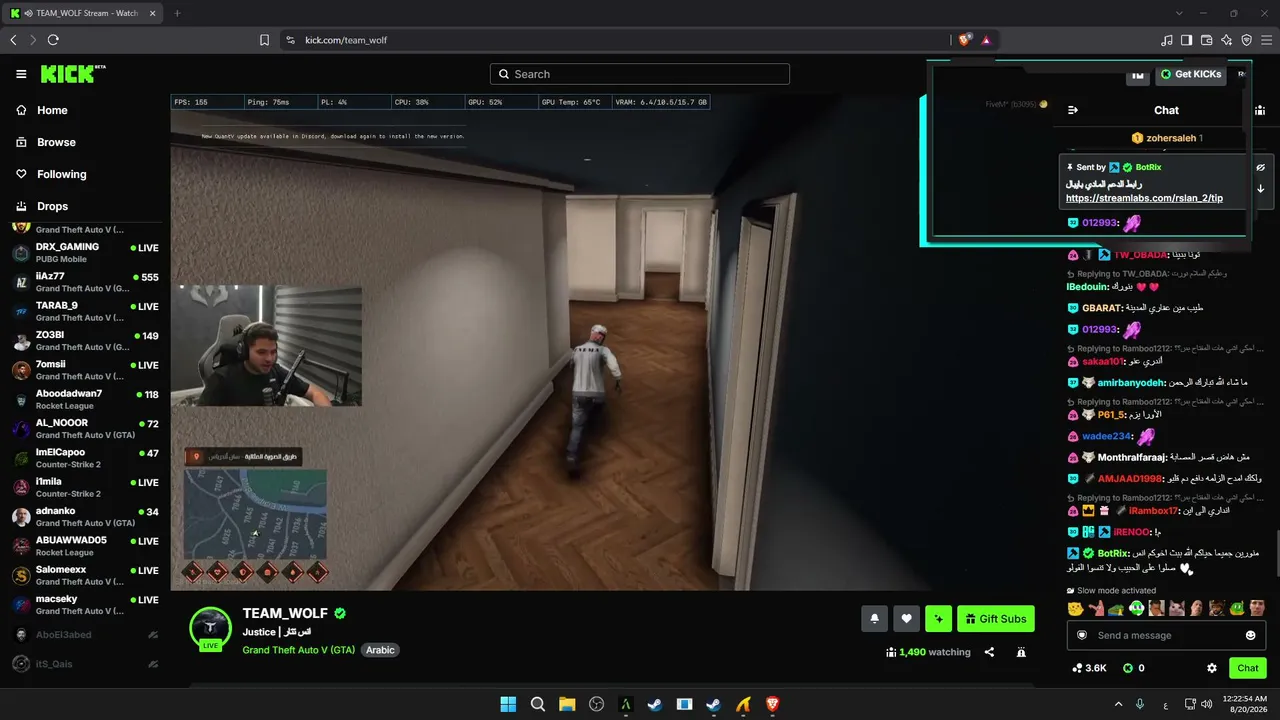Open ZO3BI channel in sidebar
The image size is (1280, 720).
85,341
